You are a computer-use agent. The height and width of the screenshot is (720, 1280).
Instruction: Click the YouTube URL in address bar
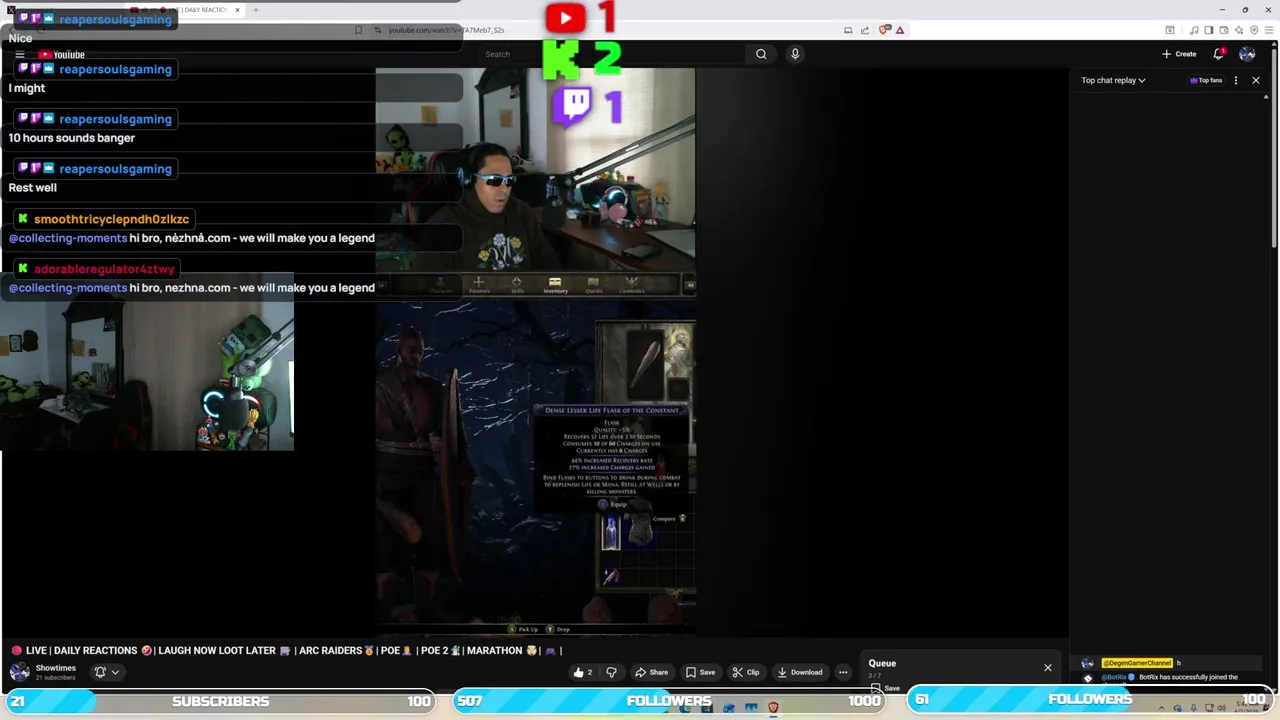pyautogui.click(x=445, y=30)
